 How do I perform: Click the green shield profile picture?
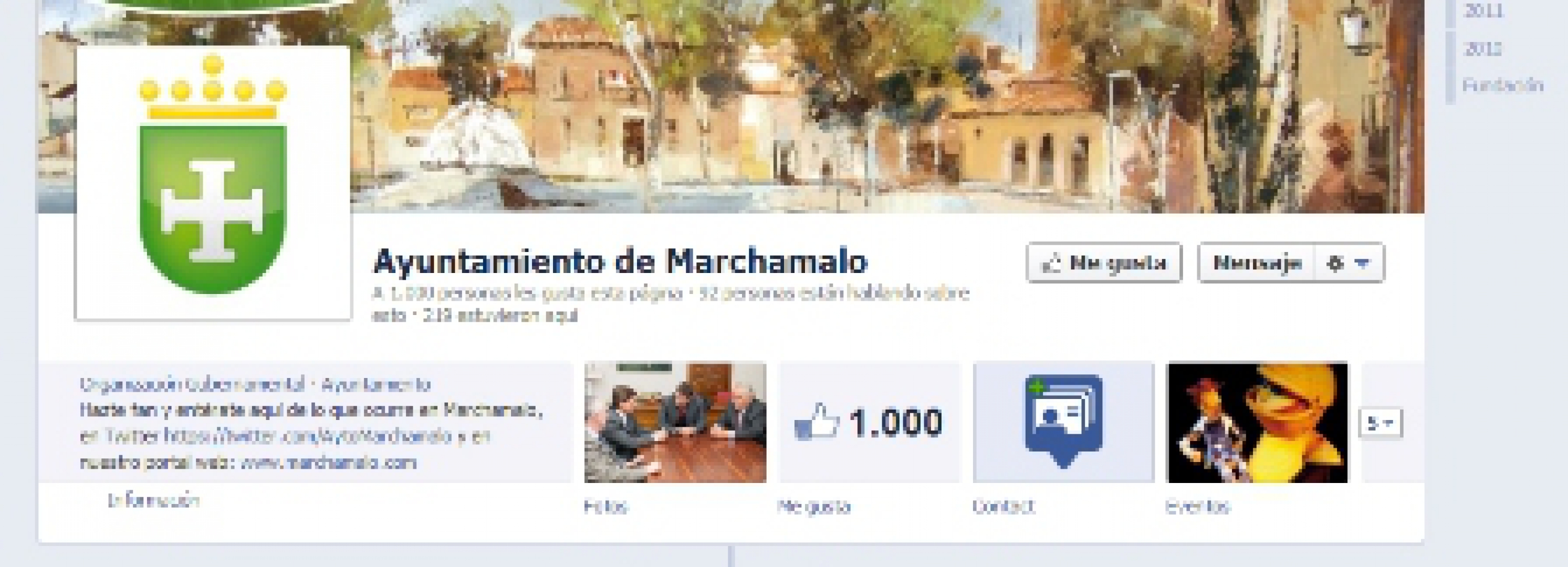click(213, 183)
